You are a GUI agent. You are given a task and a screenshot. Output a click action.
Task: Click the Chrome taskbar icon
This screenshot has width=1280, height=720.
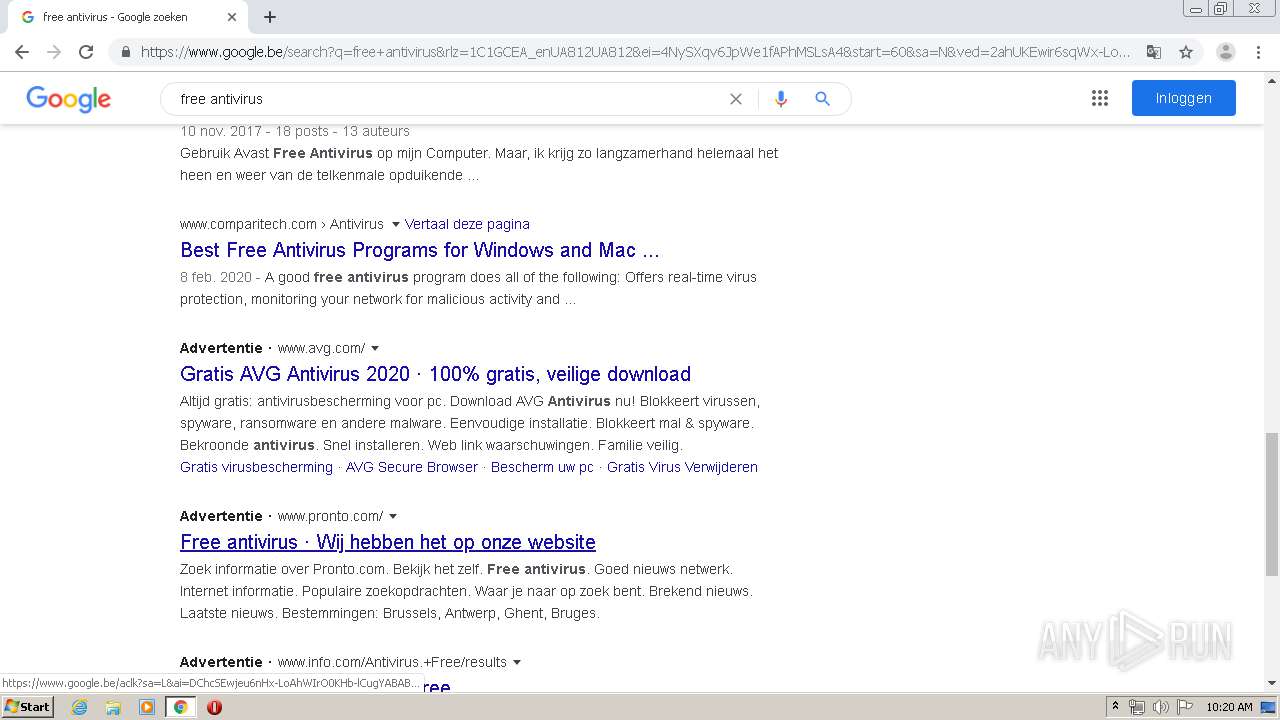click(180, 707)
